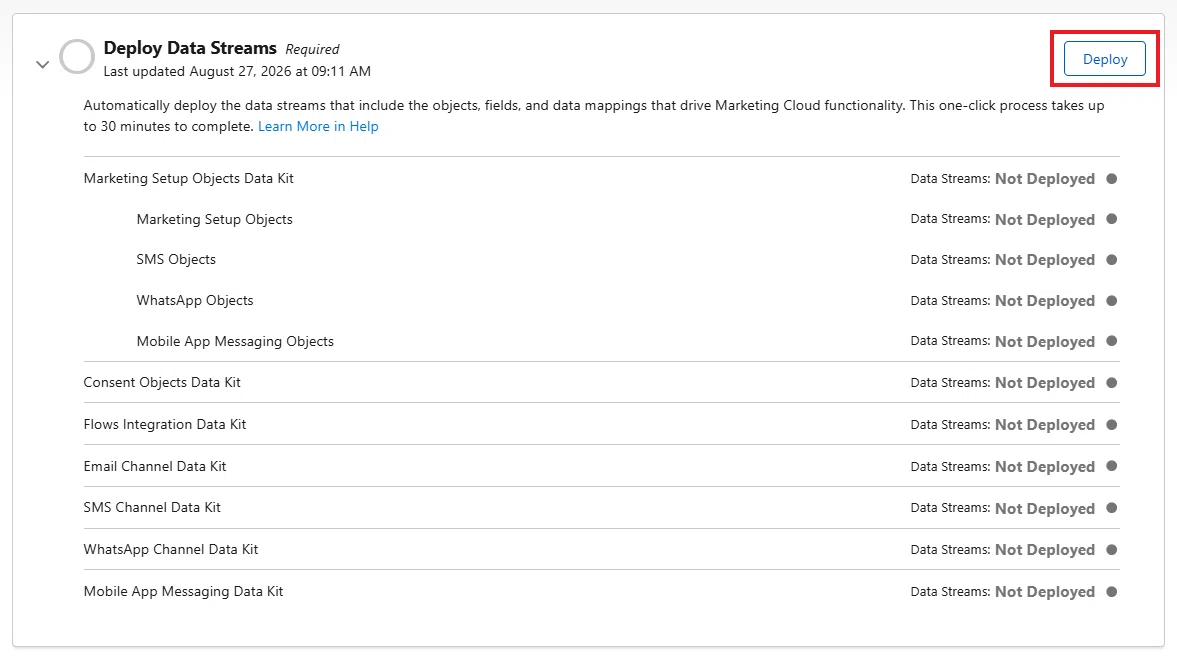Image resolution: width=1177 pixels, height=661 pixels.
Task: Click status dot for WhatsApp Objects row
Action: 1112,301
